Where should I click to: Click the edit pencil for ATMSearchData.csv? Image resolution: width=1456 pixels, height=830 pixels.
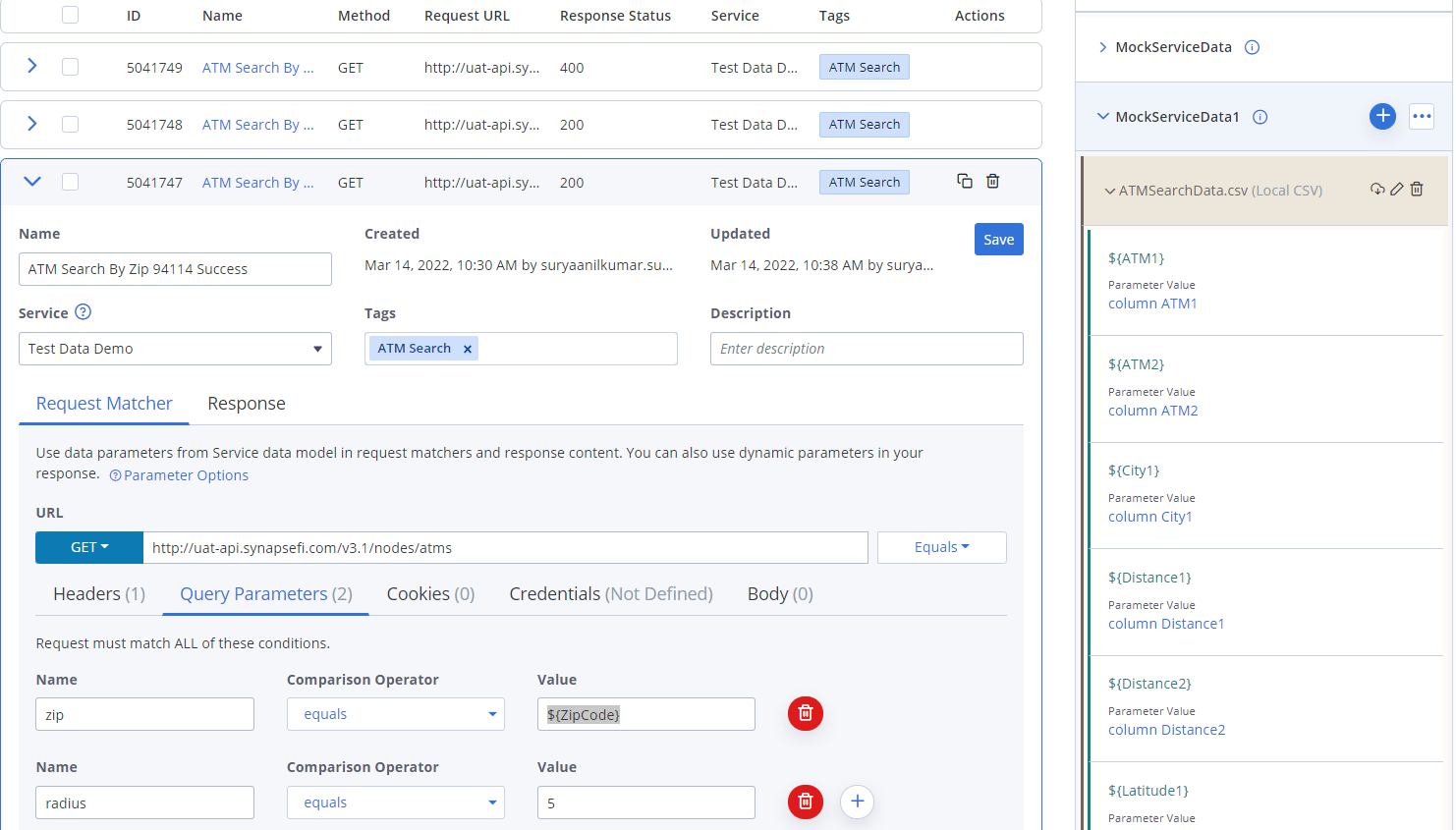(1397, 189)
